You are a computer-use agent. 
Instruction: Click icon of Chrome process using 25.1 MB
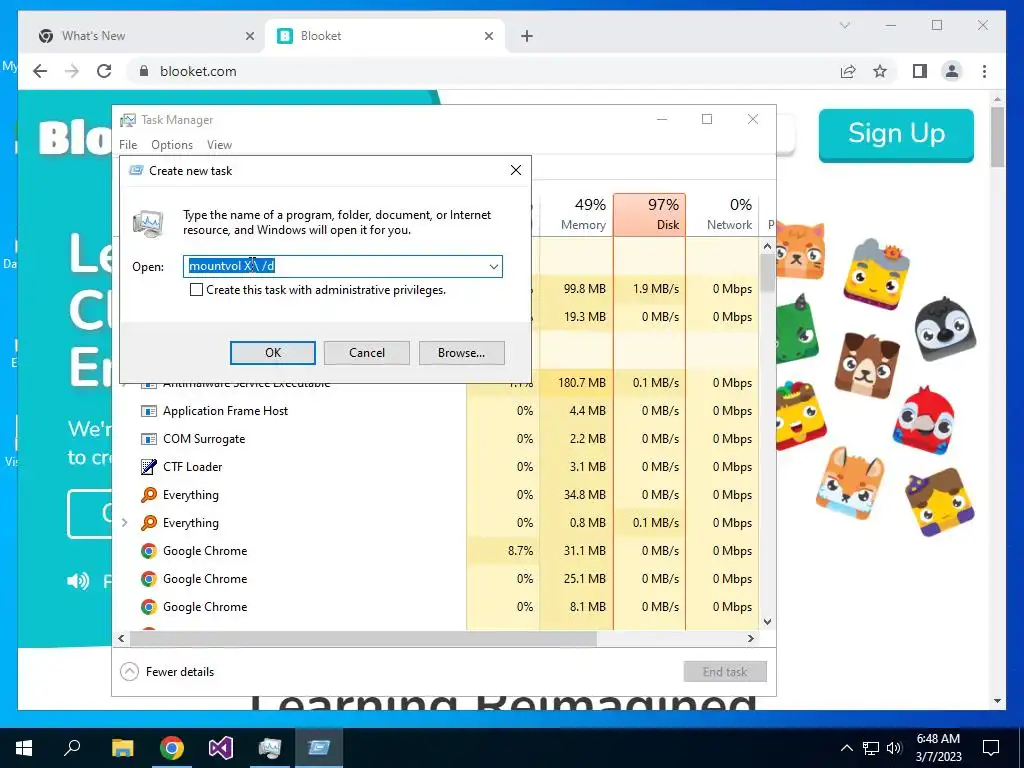point(149,579)
